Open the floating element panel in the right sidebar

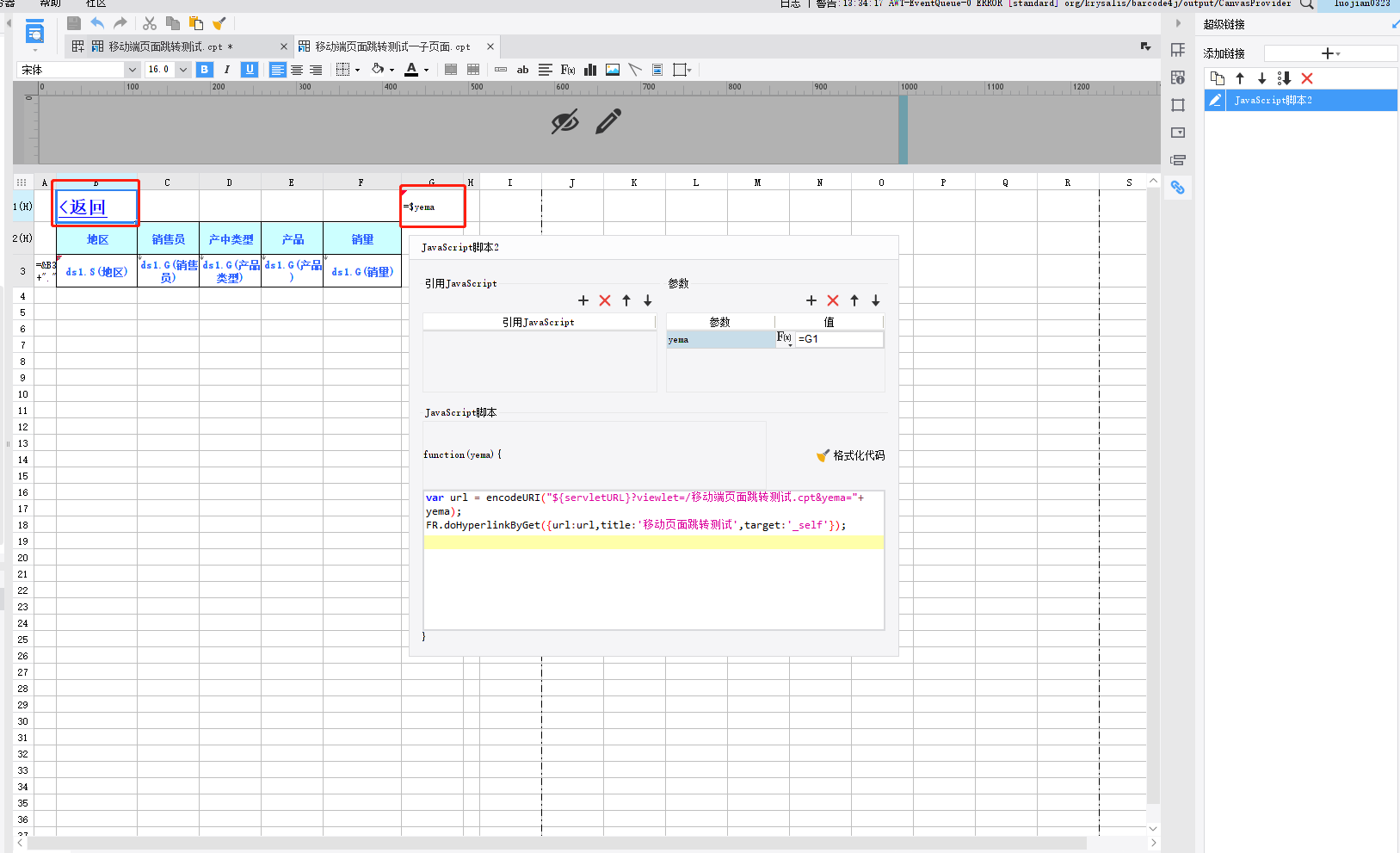[x=1178, y=105]
